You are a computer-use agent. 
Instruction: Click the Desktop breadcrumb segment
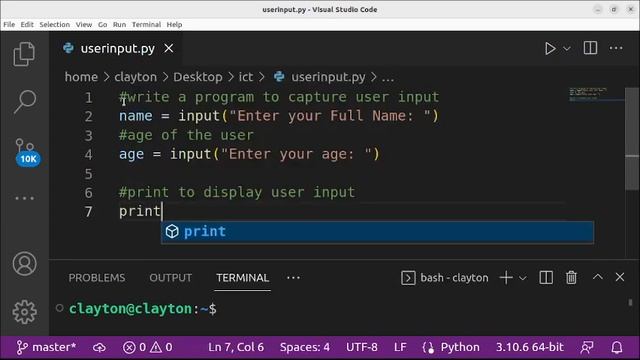point(198,77)
